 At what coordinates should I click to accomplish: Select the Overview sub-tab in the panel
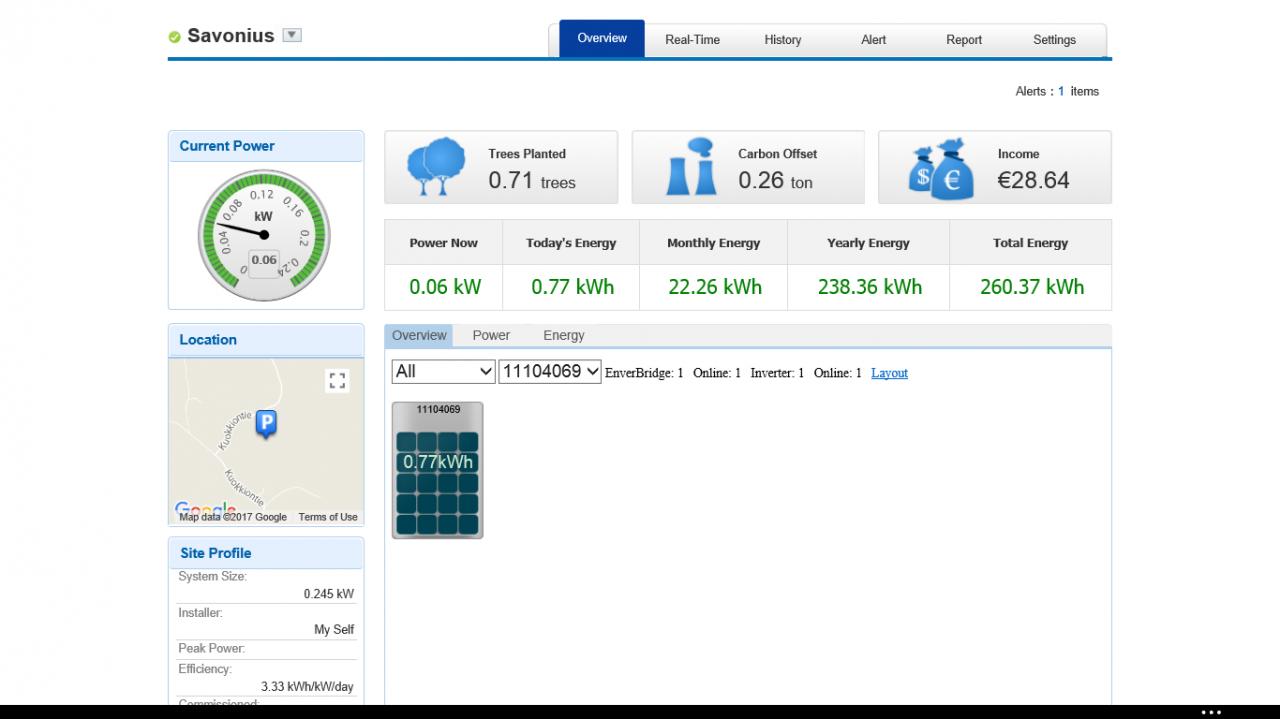(x=419, y=336)
